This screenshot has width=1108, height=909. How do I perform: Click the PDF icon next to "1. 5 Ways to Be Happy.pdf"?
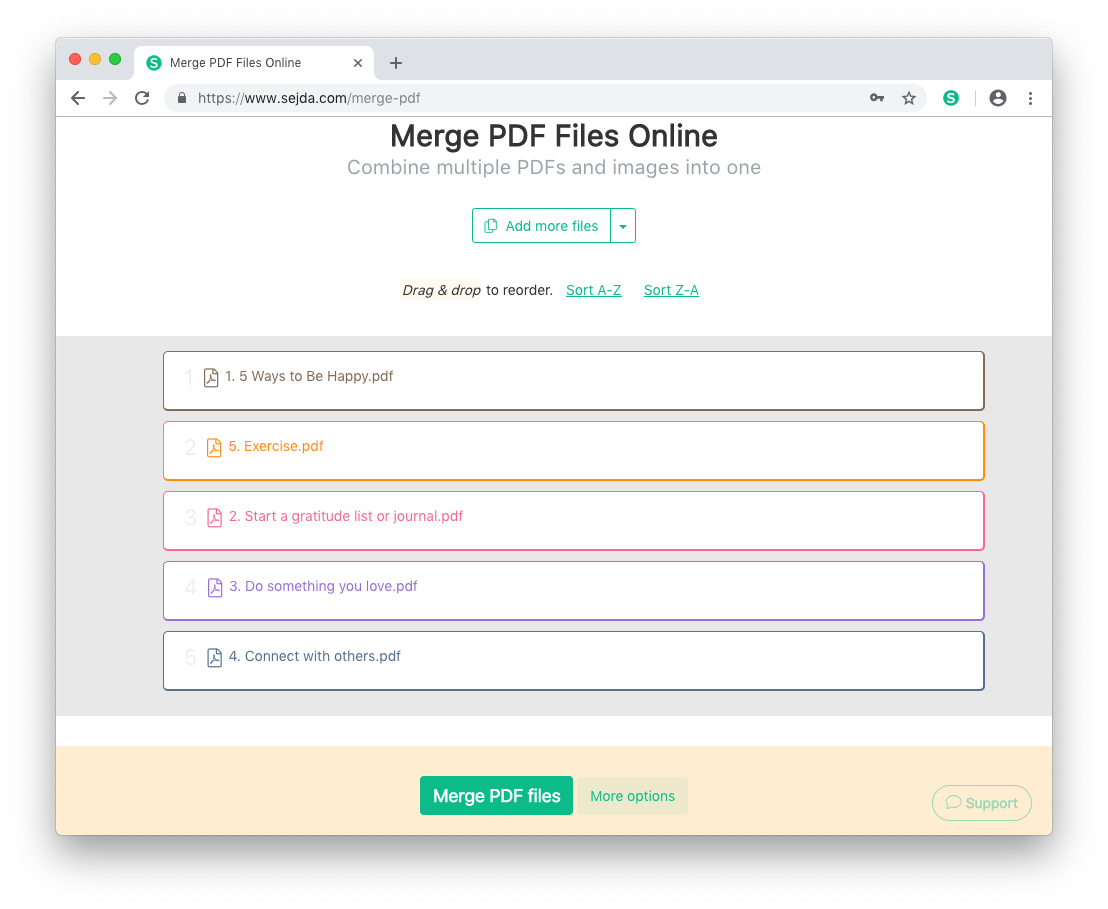click(210, 377)
